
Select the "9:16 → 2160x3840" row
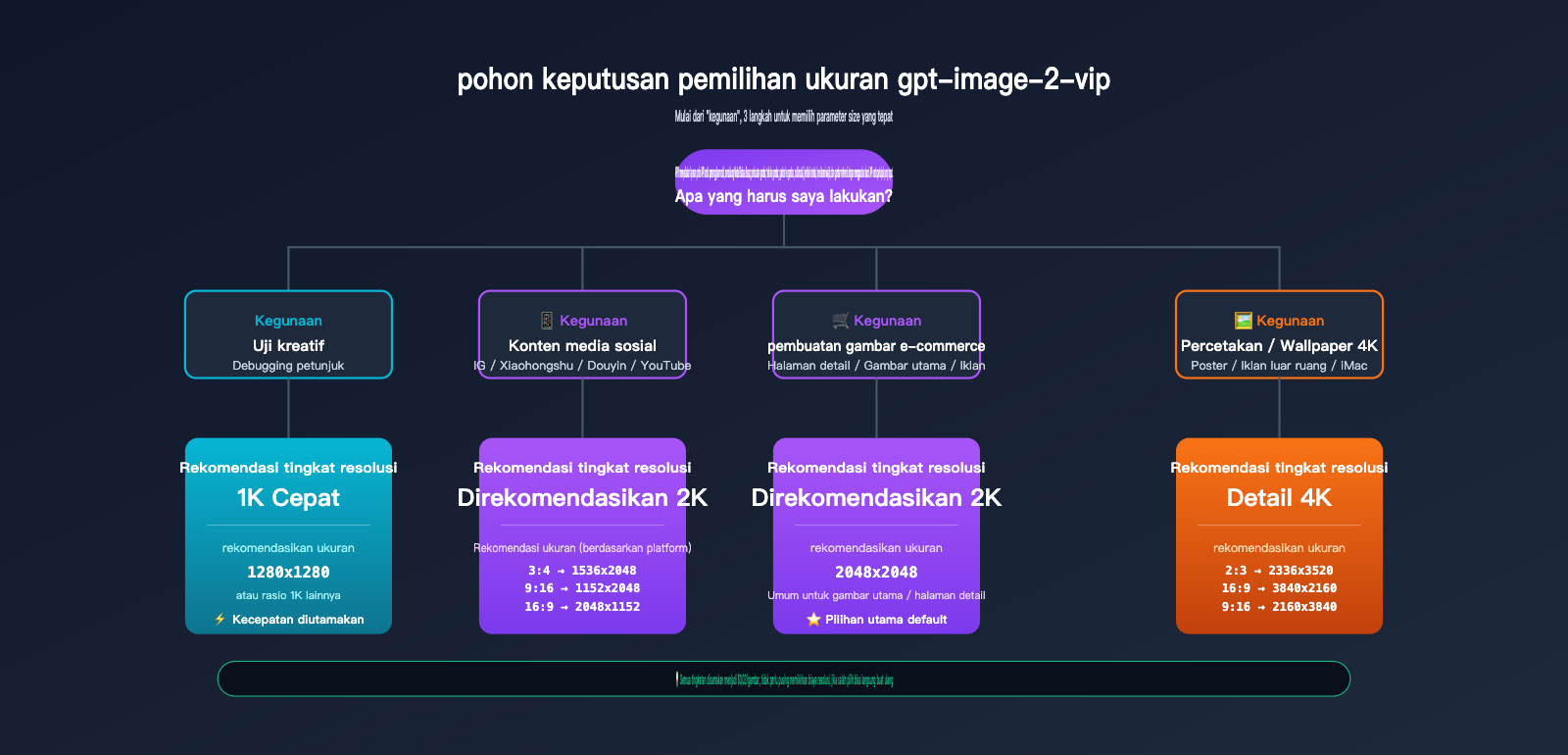coord(1279,607)
